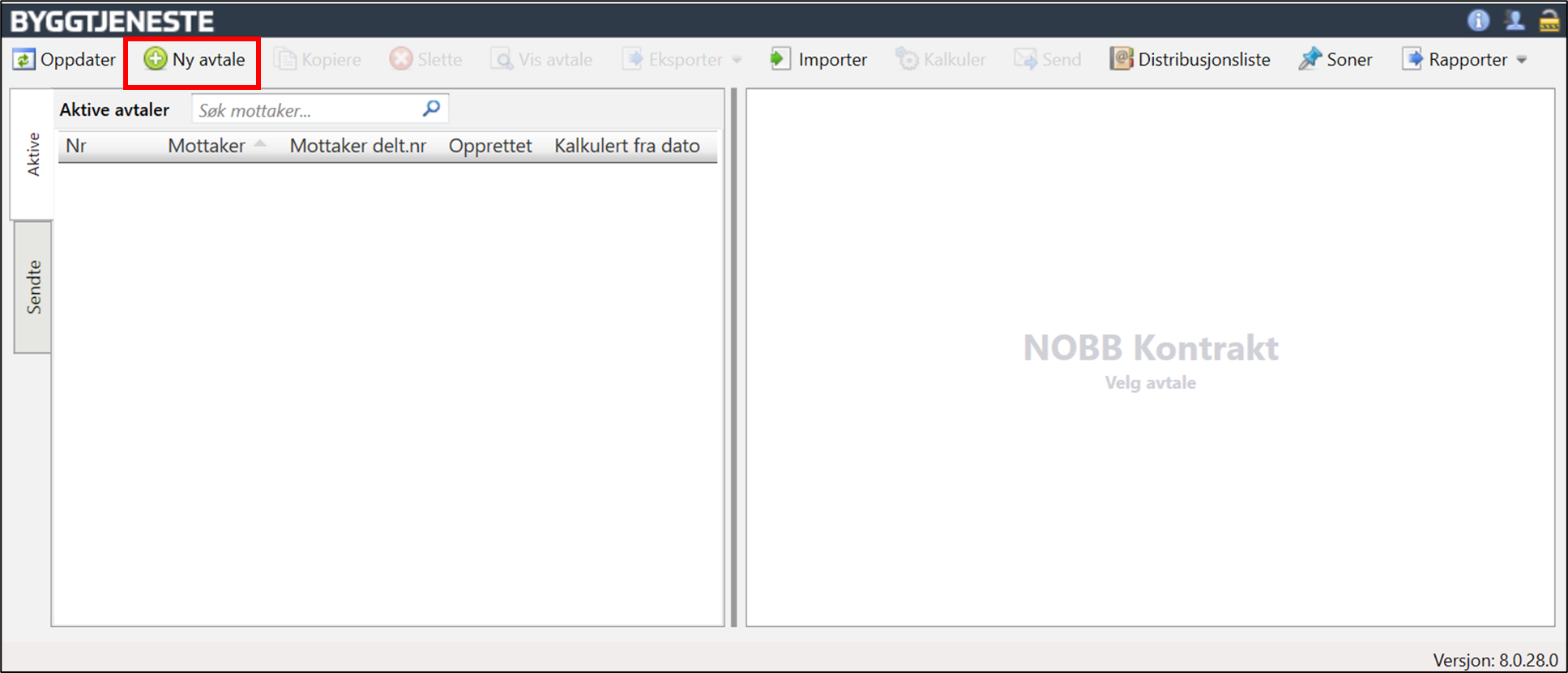Image resolution: width=1568 pixels, height=673 pixels.
Task: Expand the Rapporter dropdown arrow
Action: click(1521, 60)
